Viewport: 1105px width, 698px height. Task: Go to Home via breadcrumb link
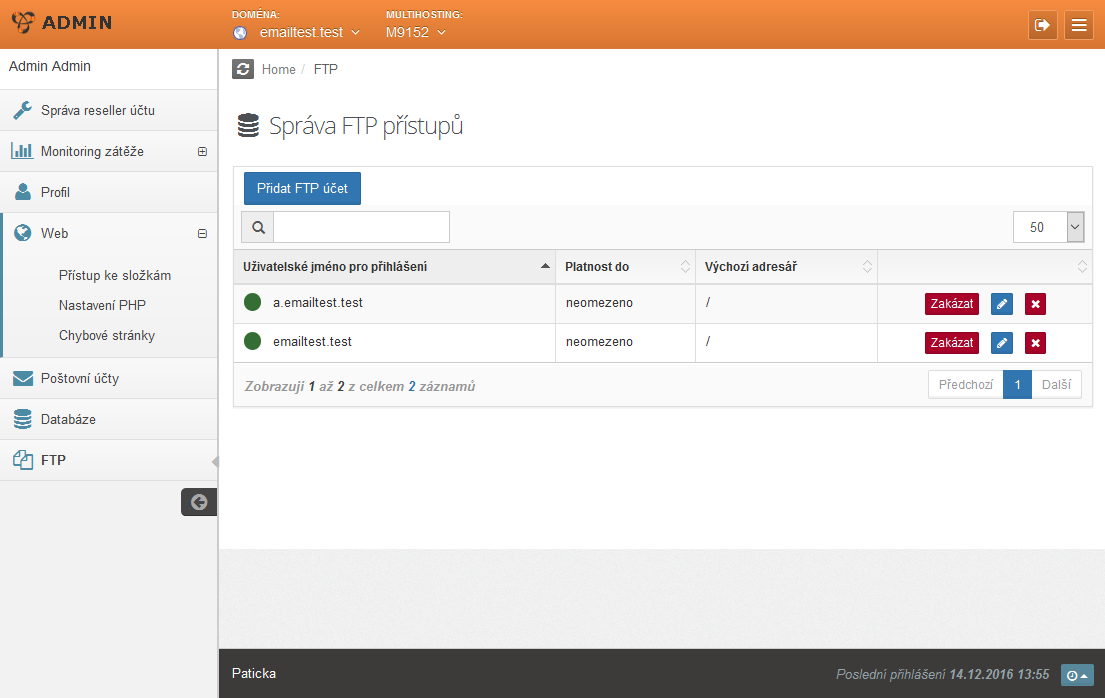(x=278, y=69)
